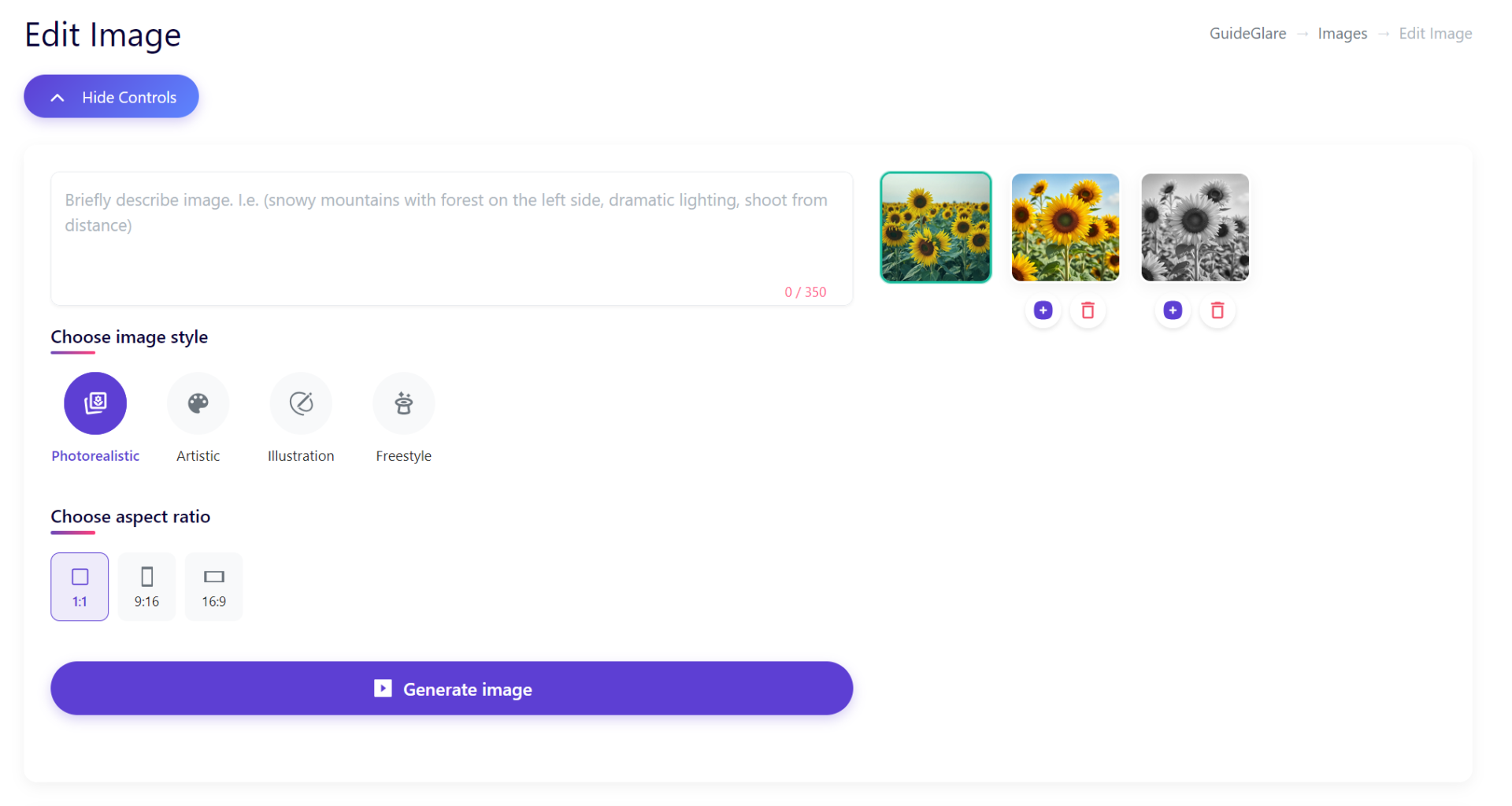
Task: Go to Images breadcrumb
Action: [x=1342, y=34]
